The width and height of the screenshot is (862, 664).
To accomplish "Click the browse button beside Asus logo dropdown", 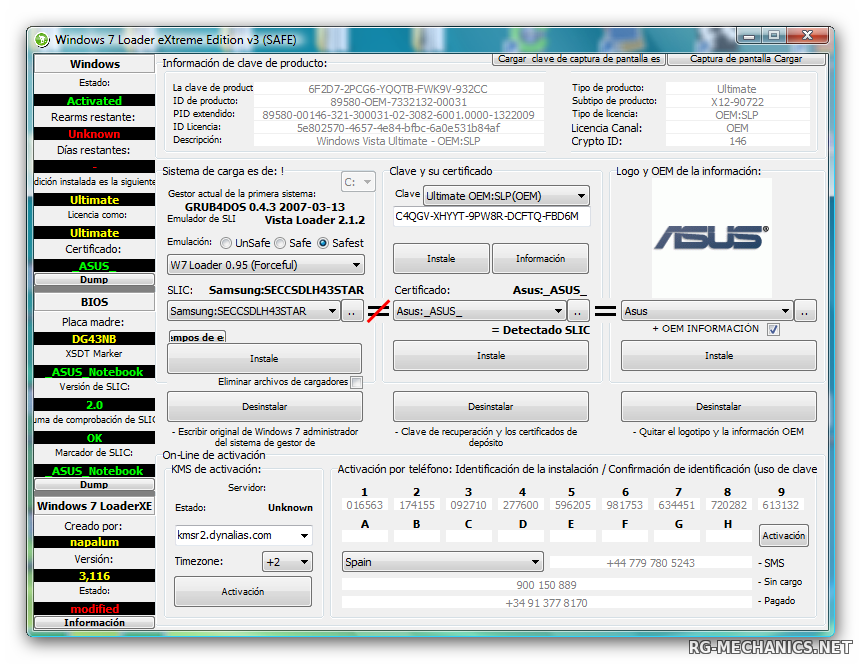I will pyautogui.click(x=806, y=311).
